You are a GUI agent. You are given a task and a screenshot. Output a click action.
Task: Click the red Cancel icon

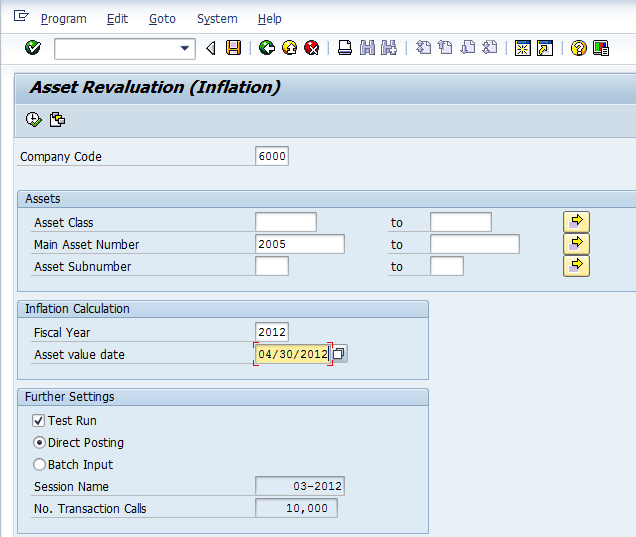pyautogui.click(x=312, y=48)
